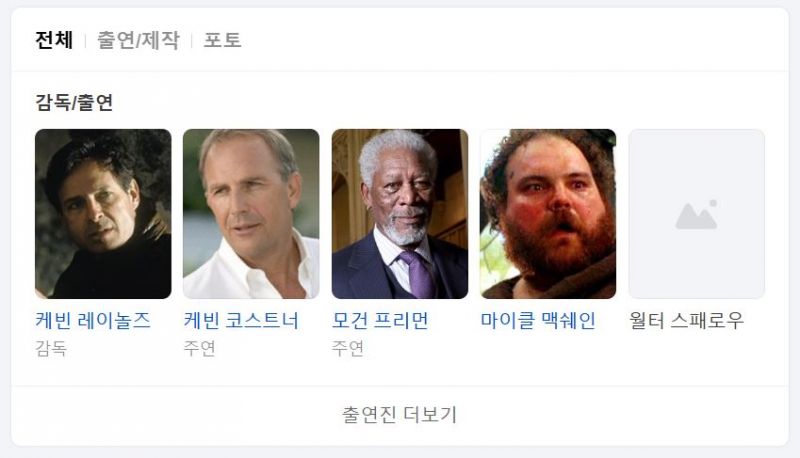The image size is (800, 458).
Task: Click the divider between 출연/제작 and 포토
Action: click(x=191, y=41)
